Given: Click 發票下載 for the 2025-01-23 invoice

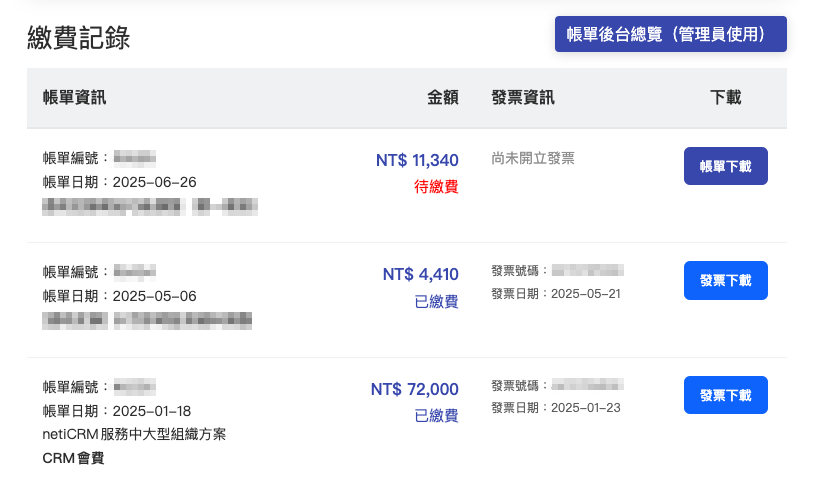Looking at the screenshot, I should point(725,395).
